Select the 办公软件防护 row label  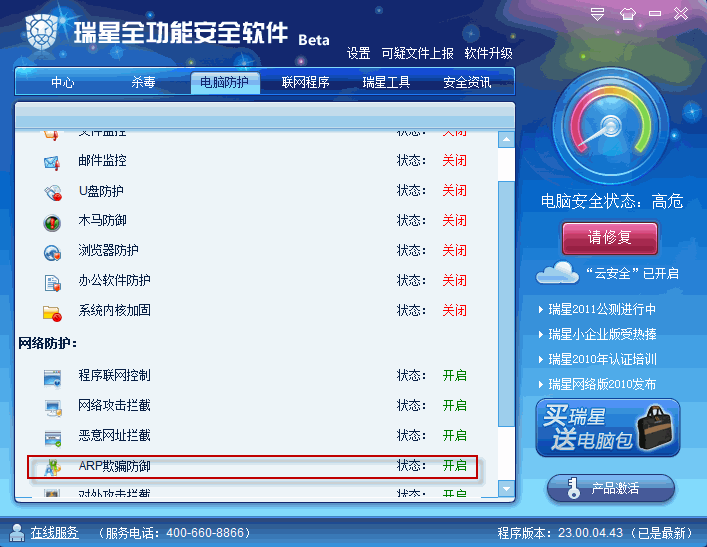click(x=115, y=280)
